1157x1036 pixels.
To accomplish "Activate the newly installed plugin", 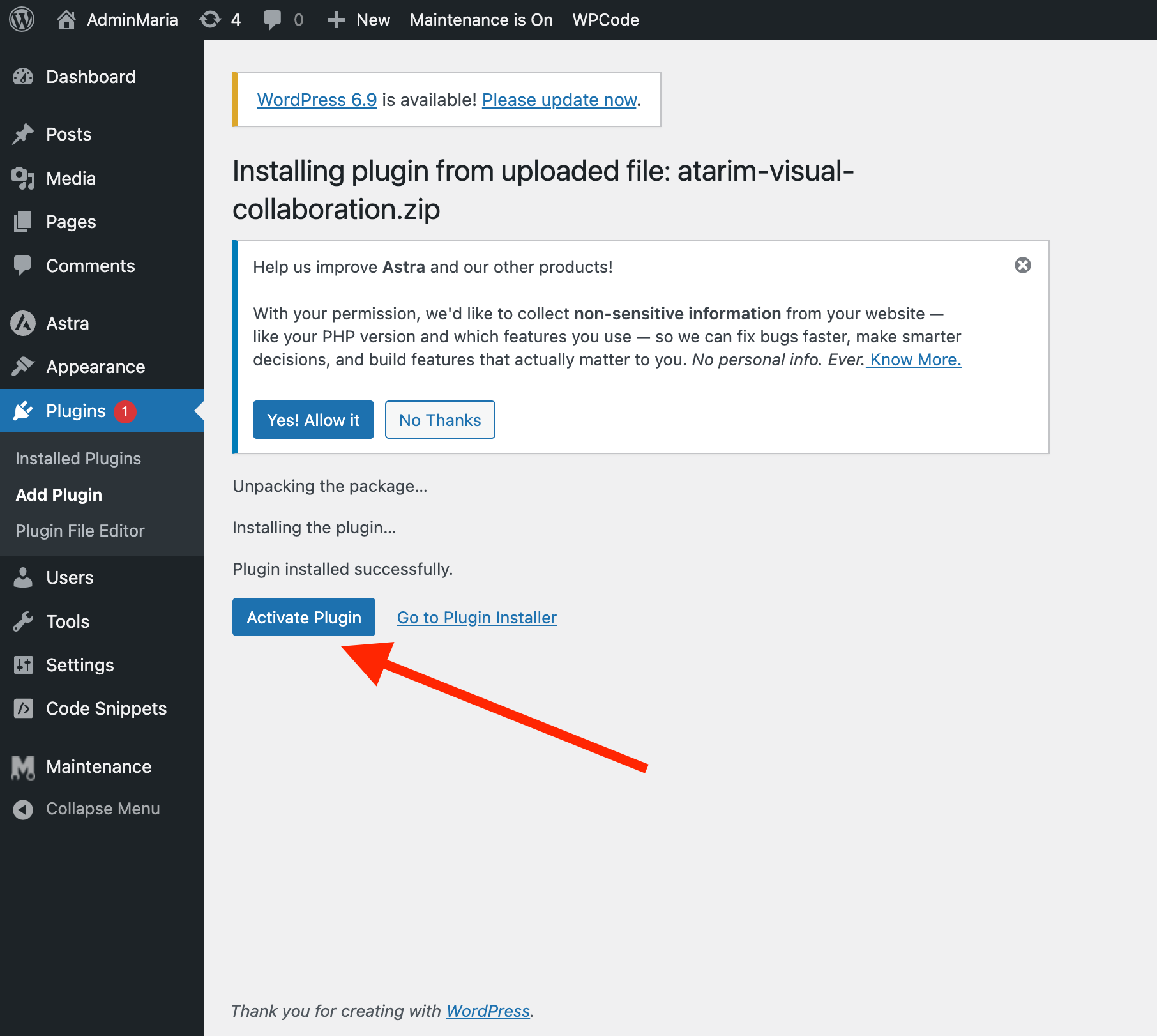I will [303, 617].
